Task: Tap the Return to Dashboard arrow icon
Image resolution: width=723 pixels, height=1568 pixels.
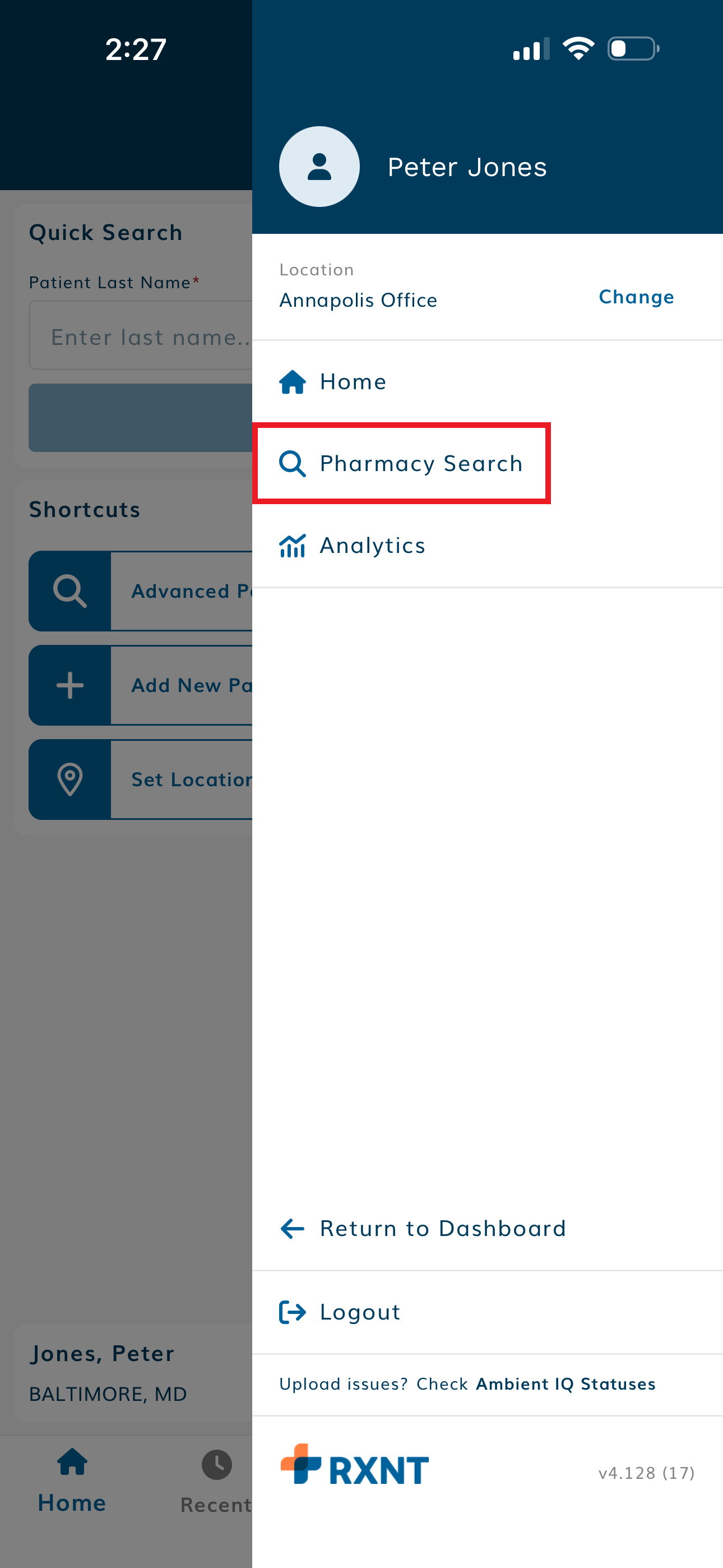Action: (x=293, y=1228)
